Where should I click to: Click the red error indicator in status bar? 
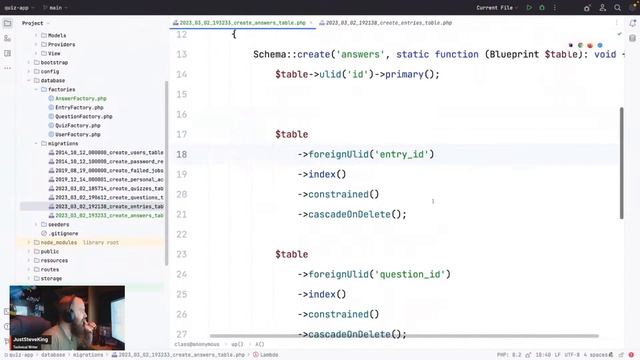[x=631, y=355]
